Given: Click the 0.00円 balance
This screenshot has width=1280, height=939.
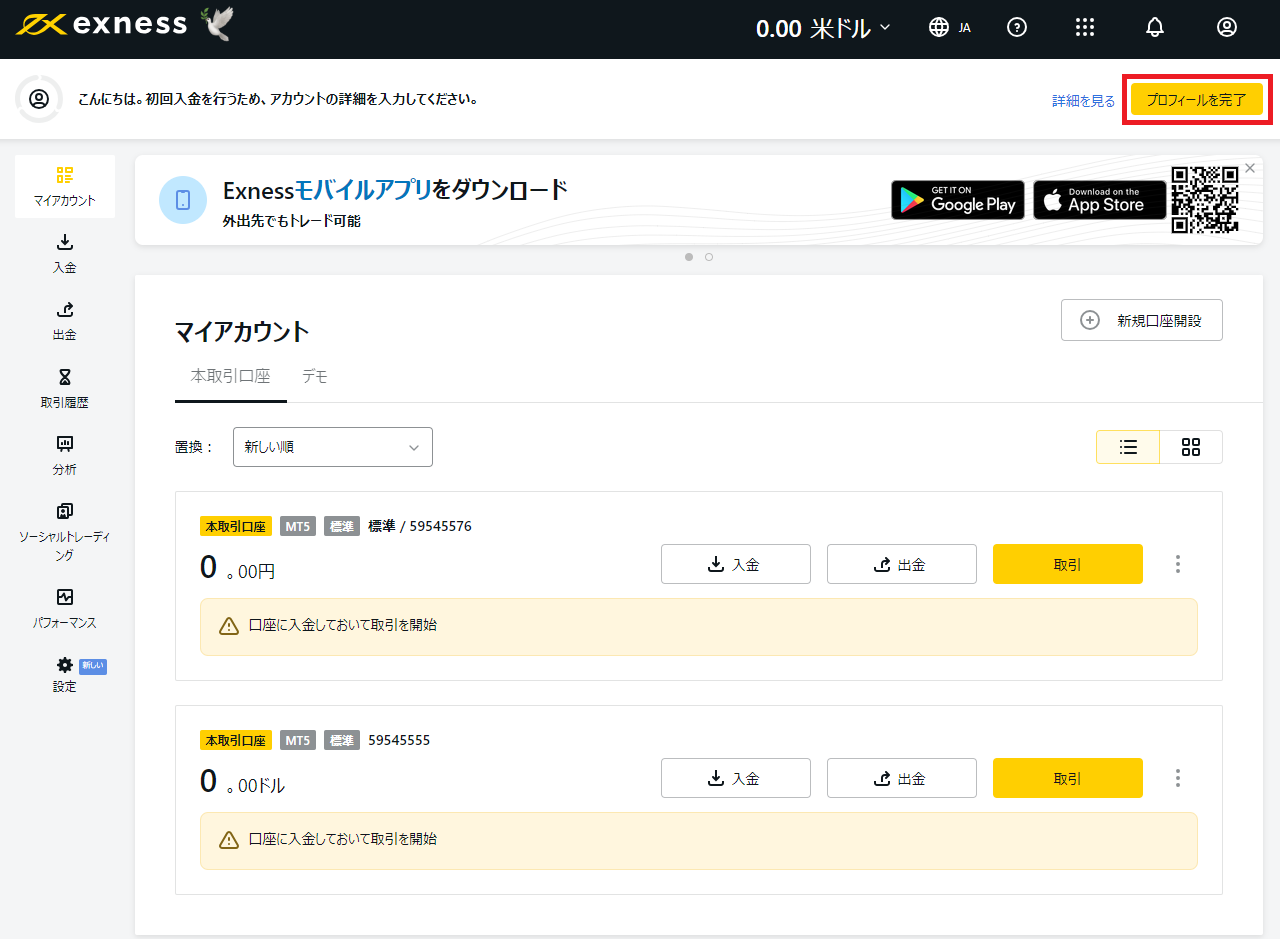Looking at the screenshot, I should [238, 568].
